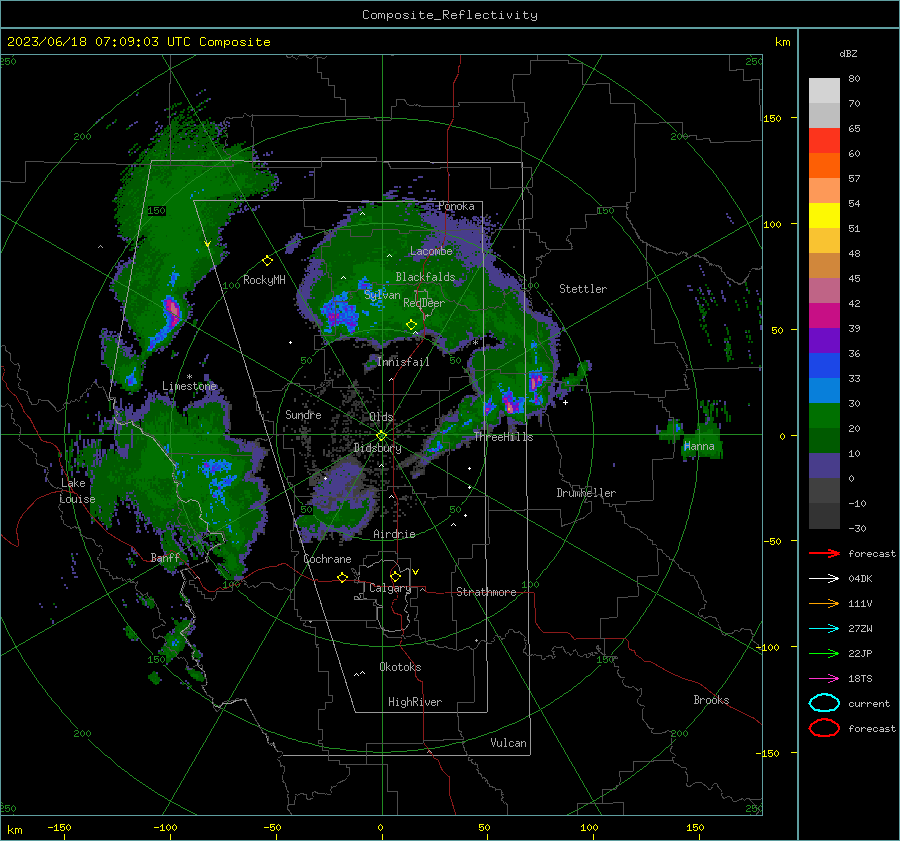Click the green 22JP arrow icon
Screen dimensions: 900x841
tap(824, 653)
